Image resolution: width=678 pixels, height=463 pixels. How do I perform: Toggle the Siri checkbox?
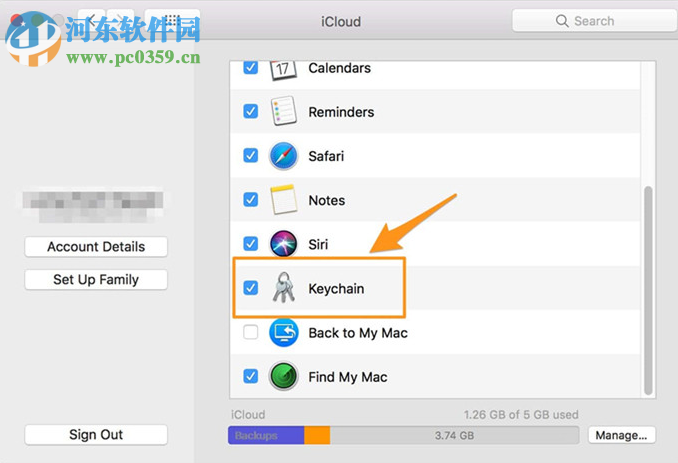[251, 243]
